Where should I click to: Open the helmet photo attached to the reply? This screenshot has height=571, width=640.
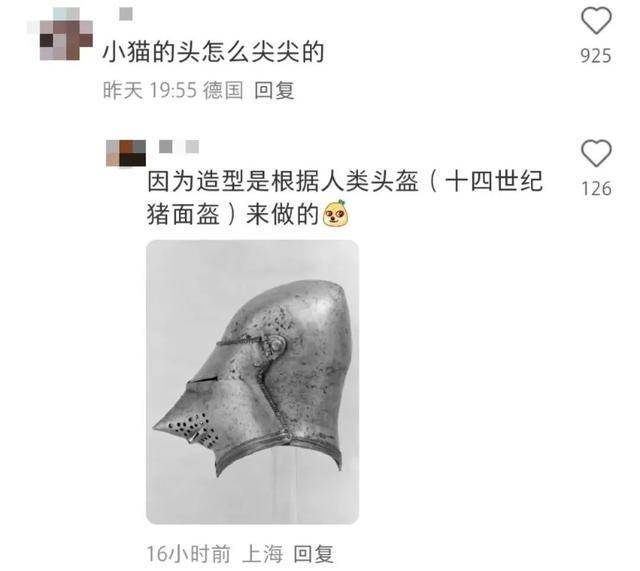(252, 382)
